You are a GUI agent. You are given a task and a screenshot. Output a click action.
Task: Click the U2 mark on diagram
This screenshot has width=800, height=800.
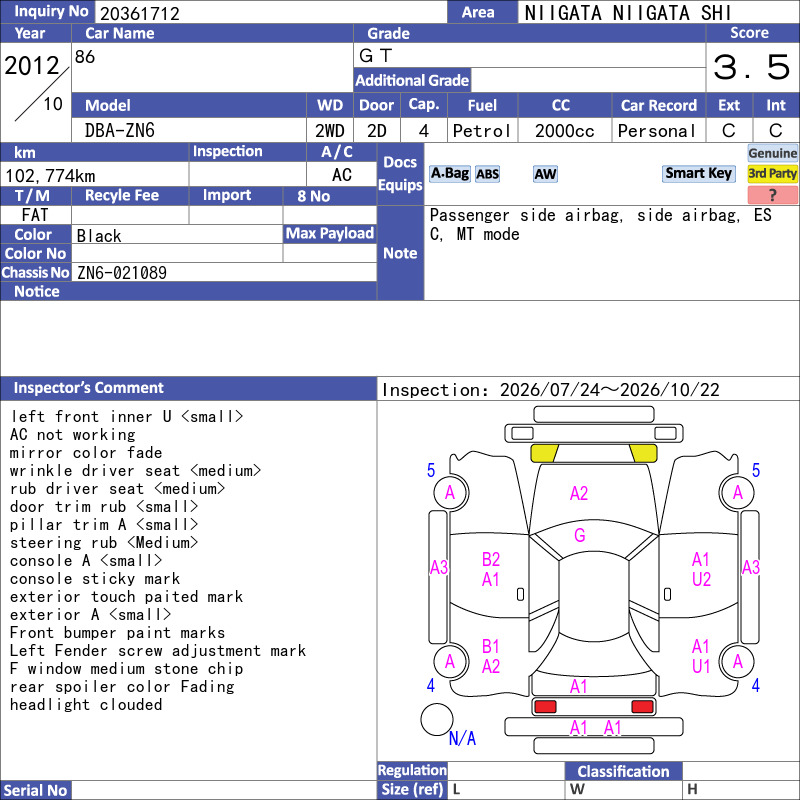701,580
